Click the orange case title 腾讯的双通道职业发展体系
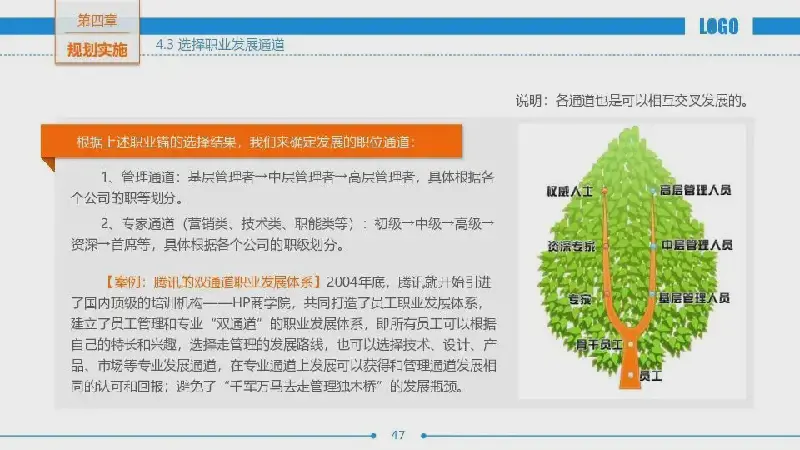Image resolution: width=800 pixels, height=450 pixels. pyautogui.click(x=212, y=282)
